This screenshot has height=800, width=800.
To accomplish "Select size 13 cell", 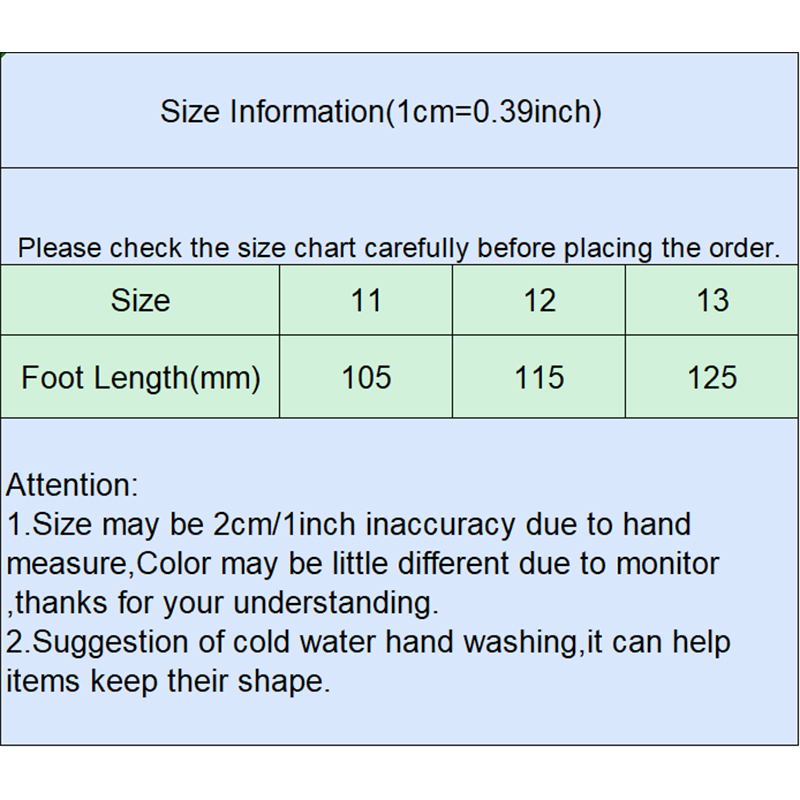I will [x=712, y=300].
